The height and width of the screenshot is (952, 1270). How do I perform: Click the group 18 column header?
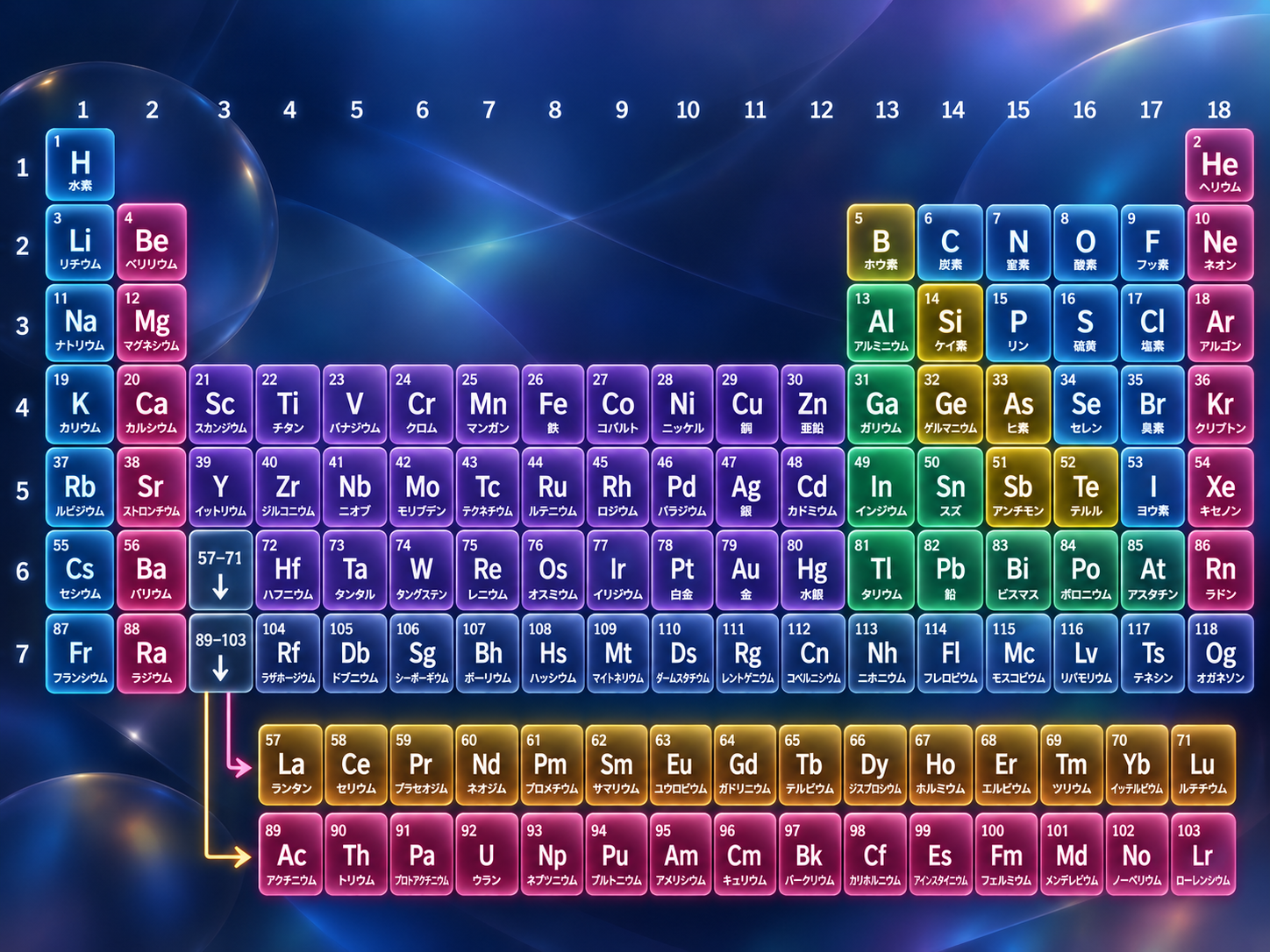(x=1218, y=110)
